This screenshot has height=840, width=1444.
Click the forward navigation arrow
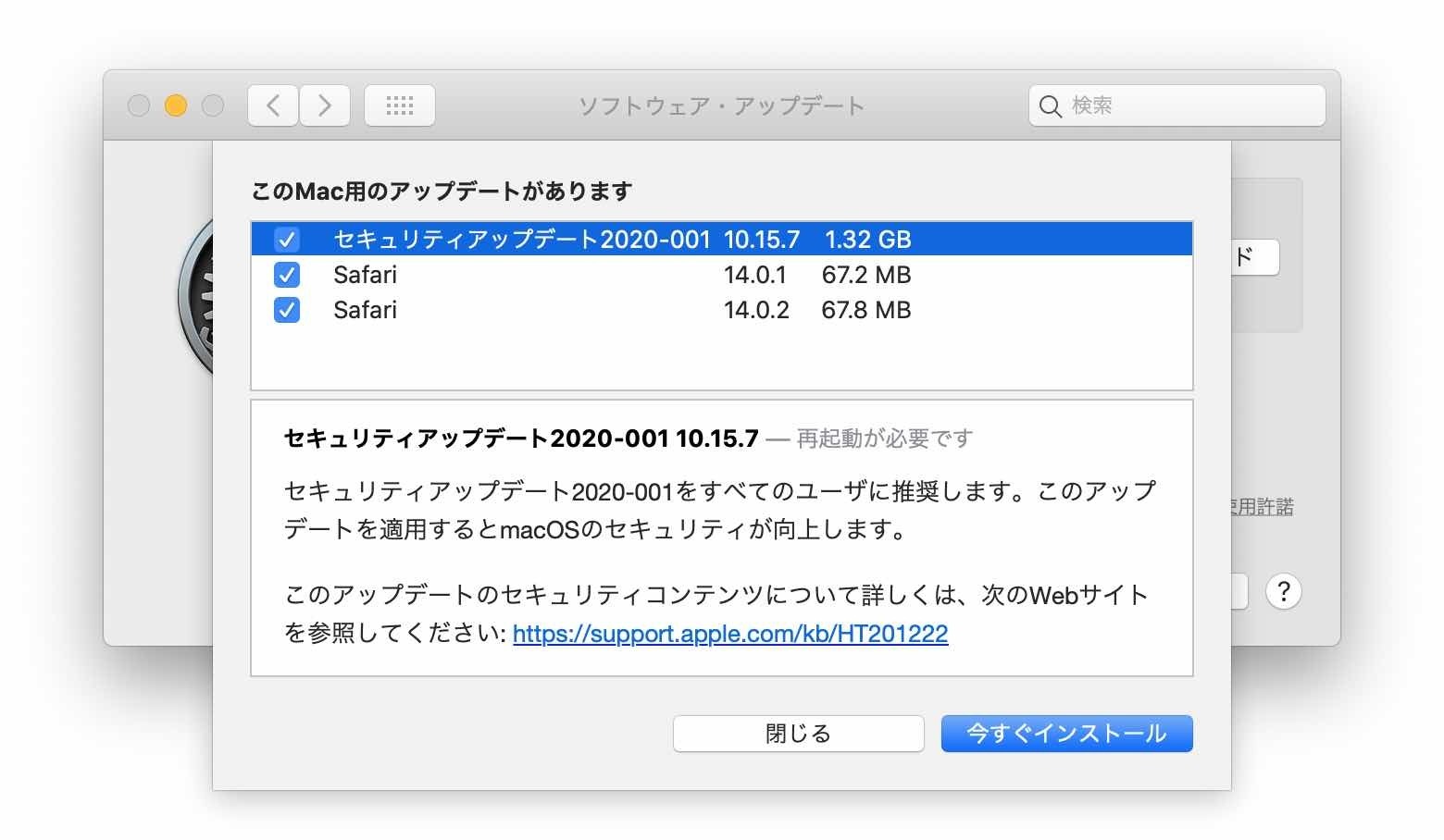pyautogui.click(x=324, y=105)
